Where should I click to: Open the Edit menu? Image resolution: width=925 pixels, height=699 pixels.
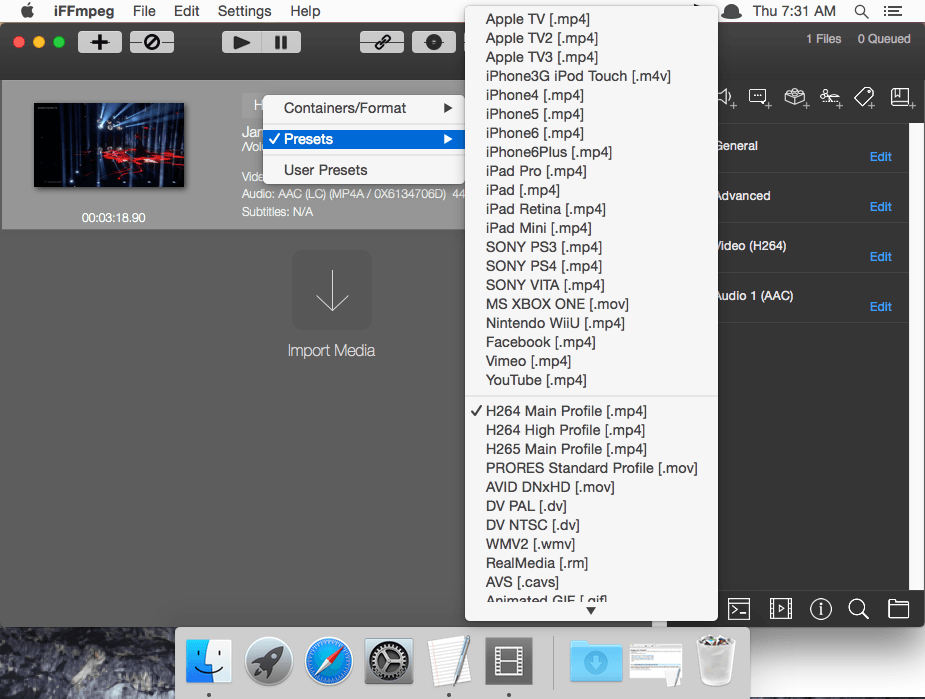point(186,11)
